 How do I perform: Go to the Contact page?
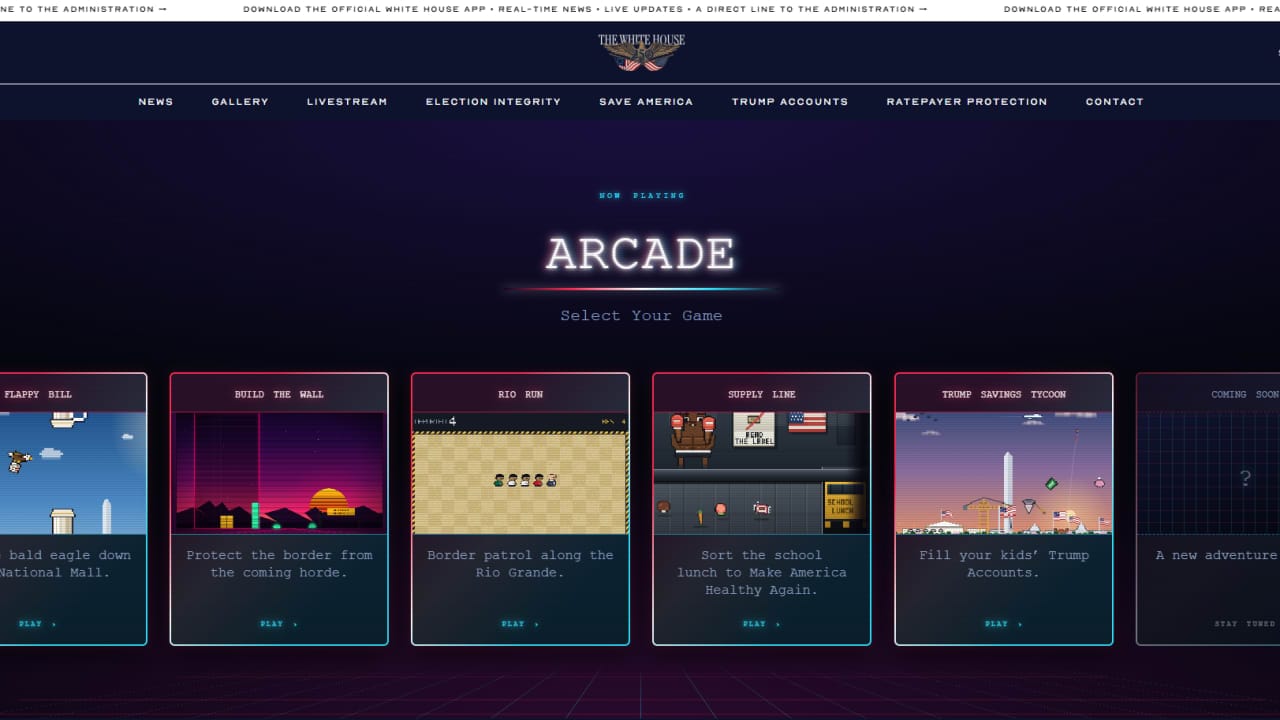point(1115,102)
